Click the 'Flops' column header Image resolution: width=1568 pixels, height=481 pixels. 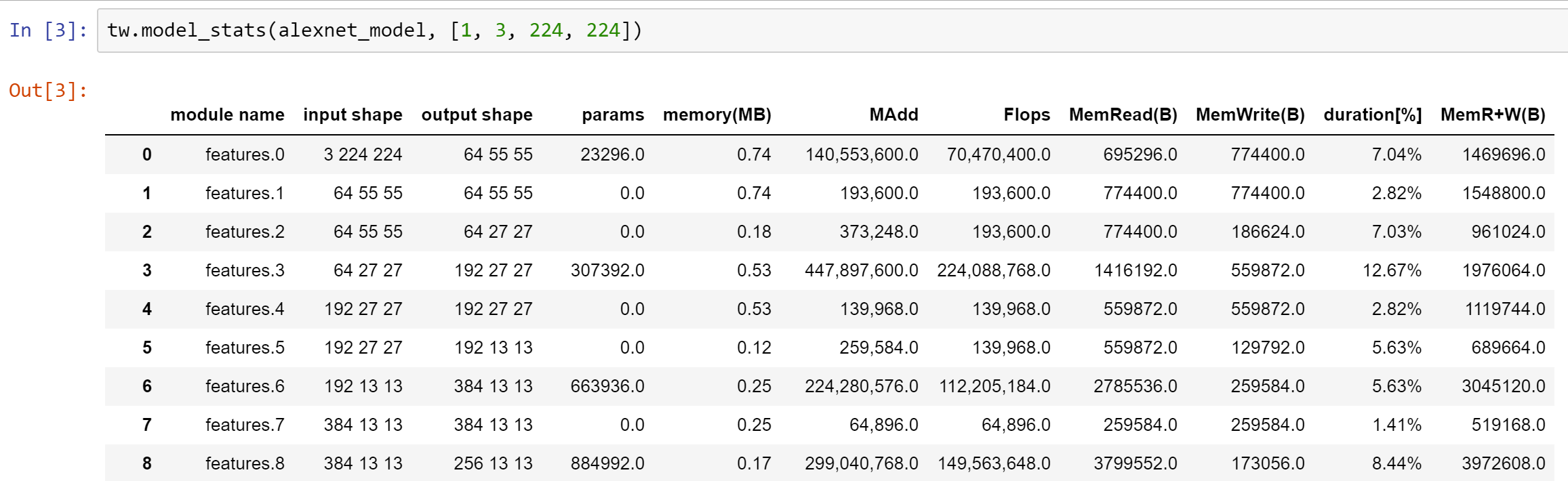coord(1026,114)
